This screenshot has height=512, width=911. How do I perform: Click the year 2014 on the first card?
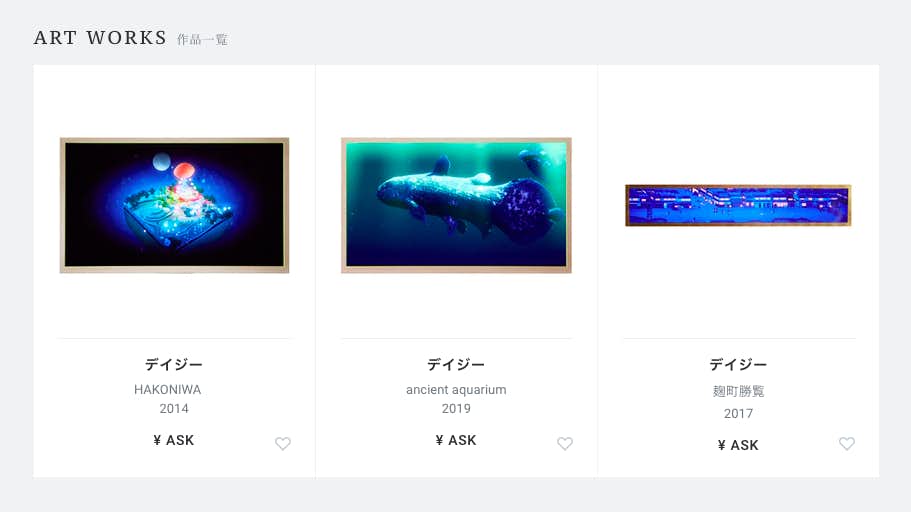174,409
